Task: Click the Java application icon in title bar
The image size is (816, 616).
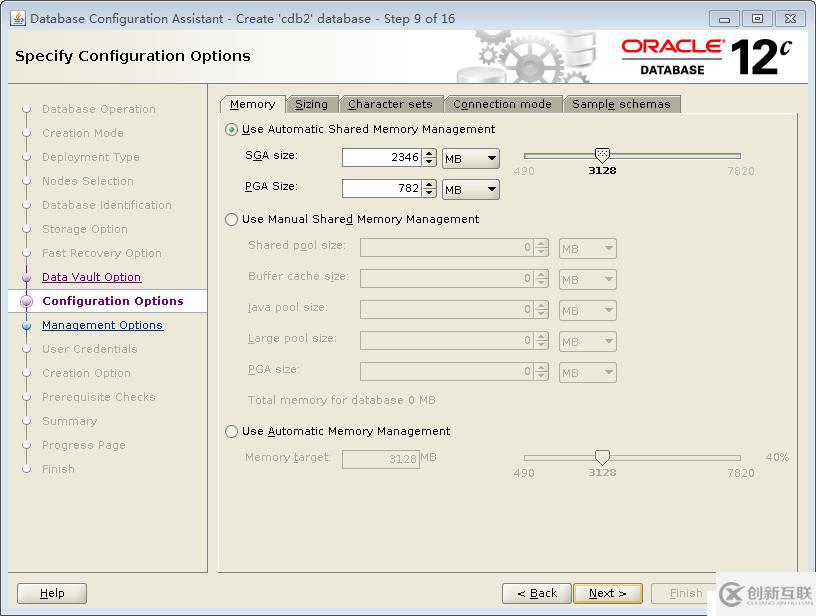Action: pos(18,18)
